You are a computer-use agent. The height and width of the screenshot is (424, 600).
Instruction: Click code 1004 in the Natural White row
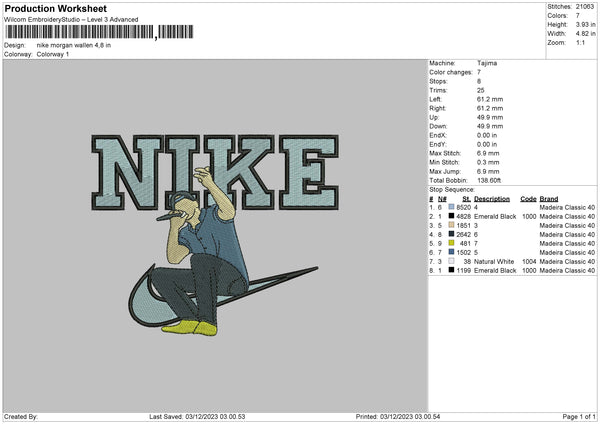529,261
